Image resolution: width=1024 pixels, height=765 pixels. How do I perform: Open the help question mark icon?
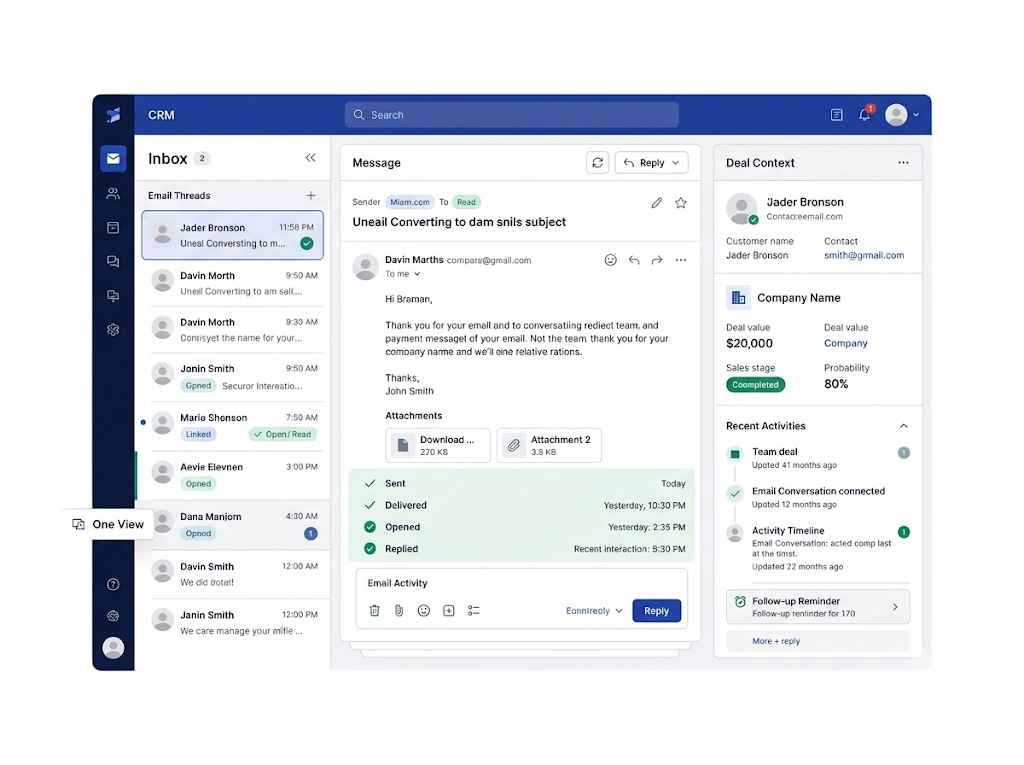click(x=113, y=584)
